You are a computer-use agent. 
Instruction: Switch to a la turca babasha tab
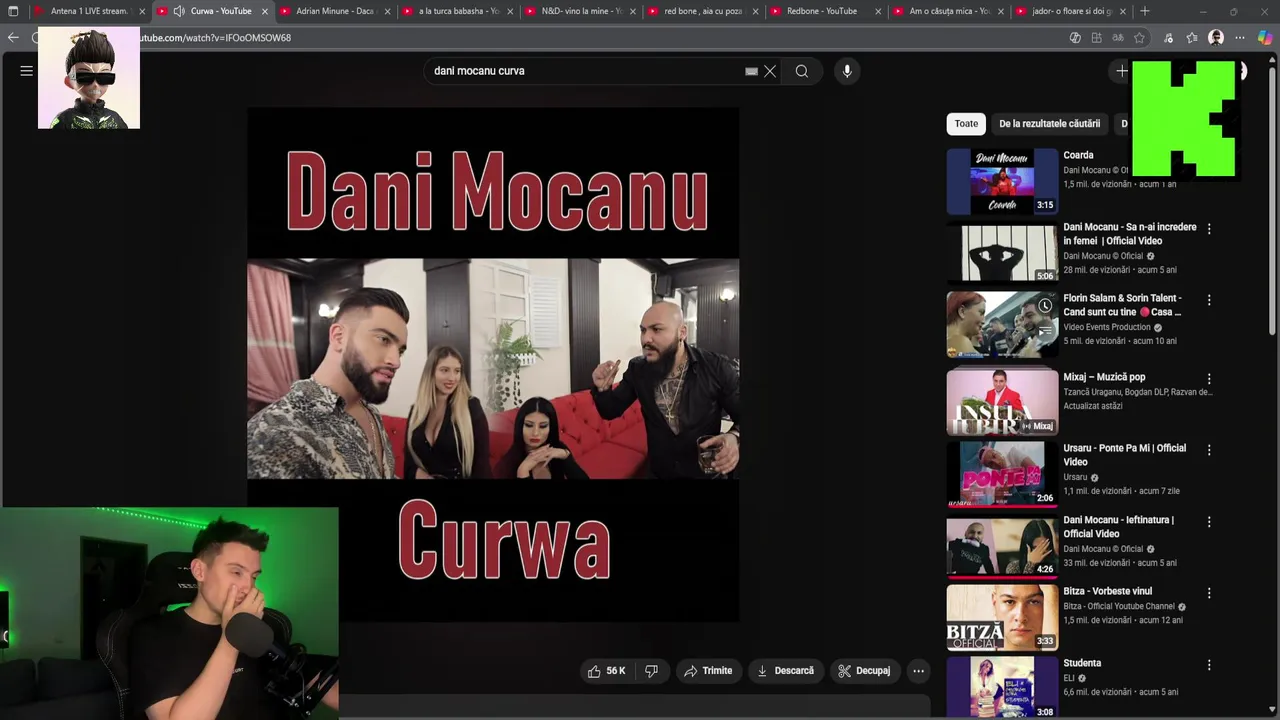[x=458, y=11]
